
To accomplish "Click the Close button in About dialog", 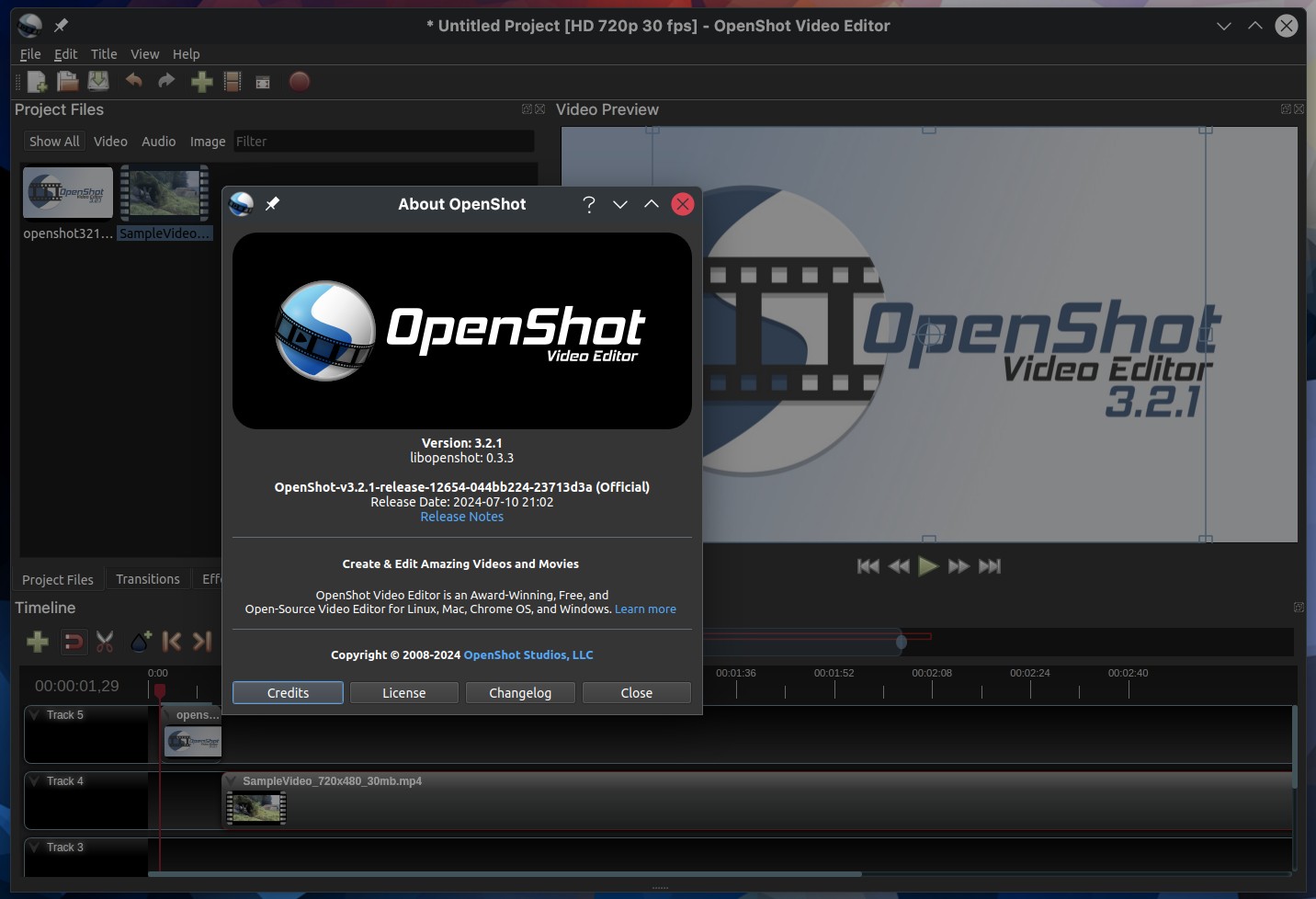I will [x=637, y=693].
